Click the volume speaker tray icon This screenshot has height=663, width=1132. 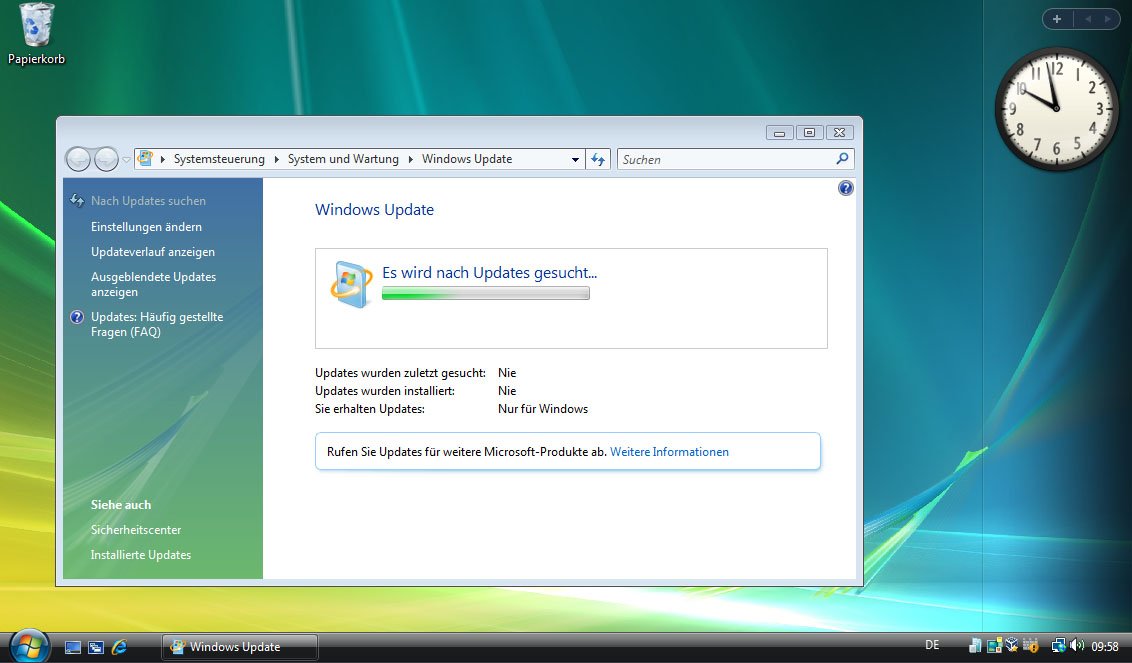click(1077, 646)
